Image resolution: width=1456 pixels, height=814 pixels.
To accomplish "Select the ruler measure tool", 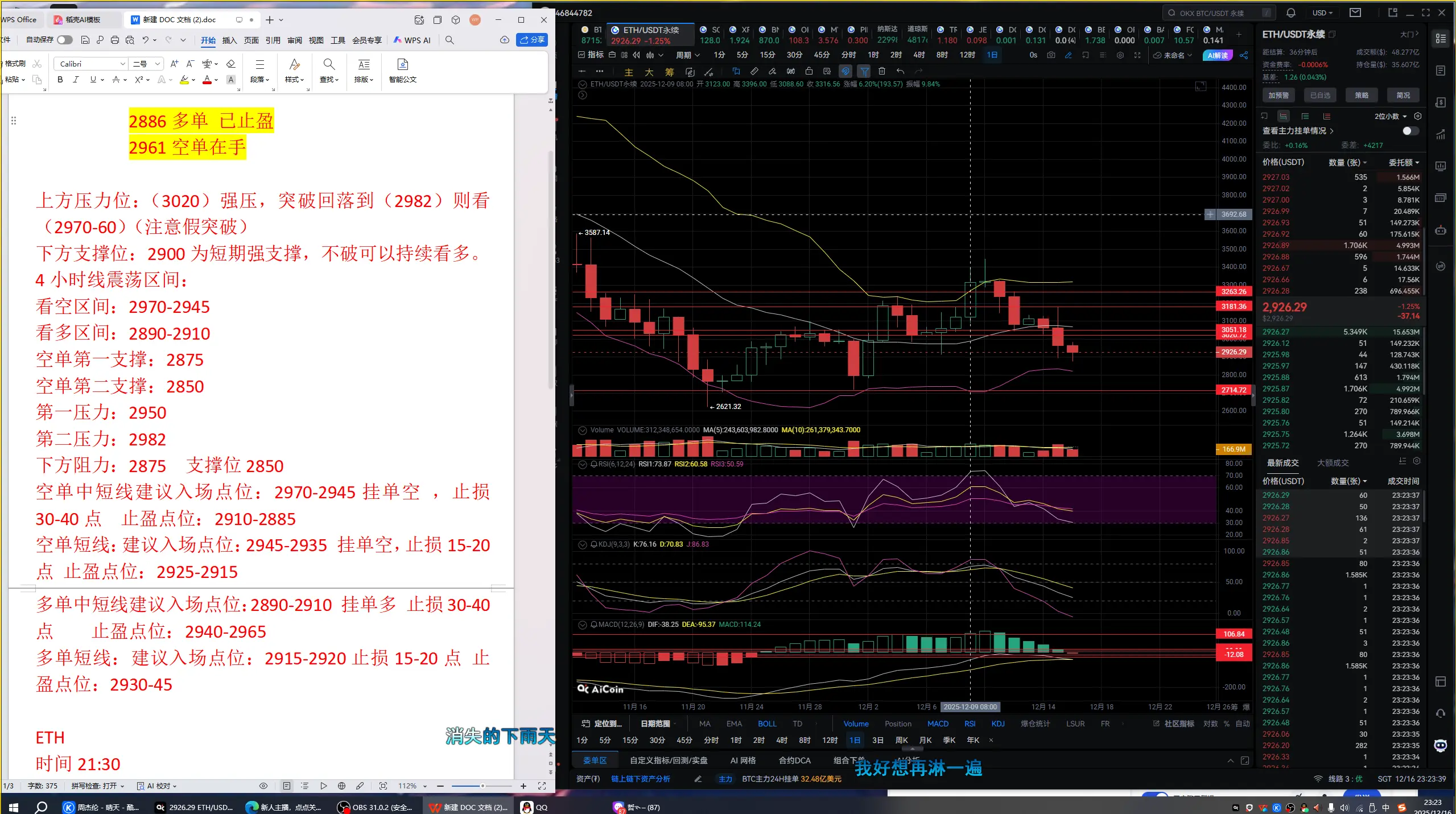I will (754, 71).
